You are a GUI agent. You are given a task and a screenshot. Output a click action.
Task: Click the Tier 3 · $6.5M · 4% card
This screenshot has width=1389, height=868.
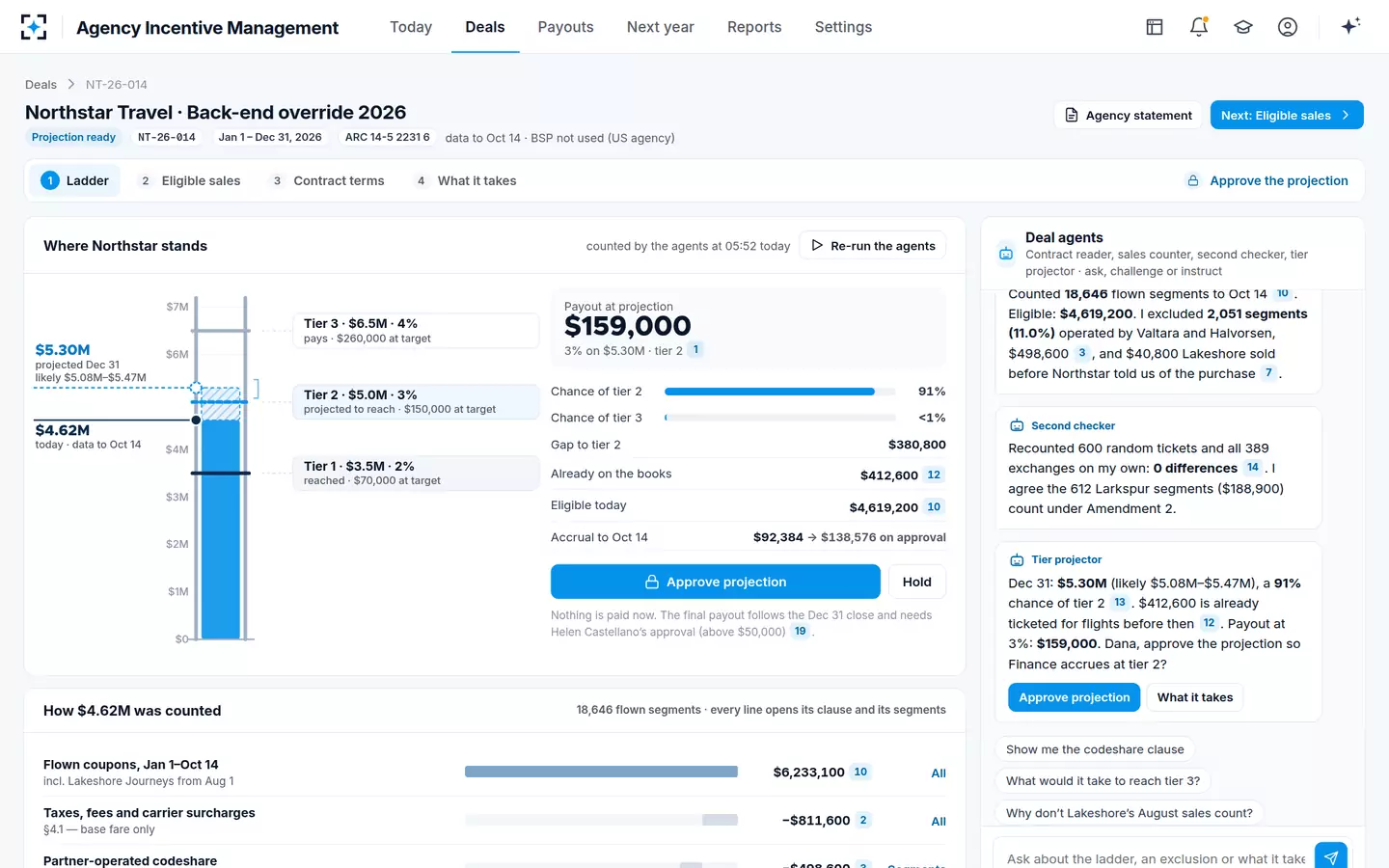(416, 330)
